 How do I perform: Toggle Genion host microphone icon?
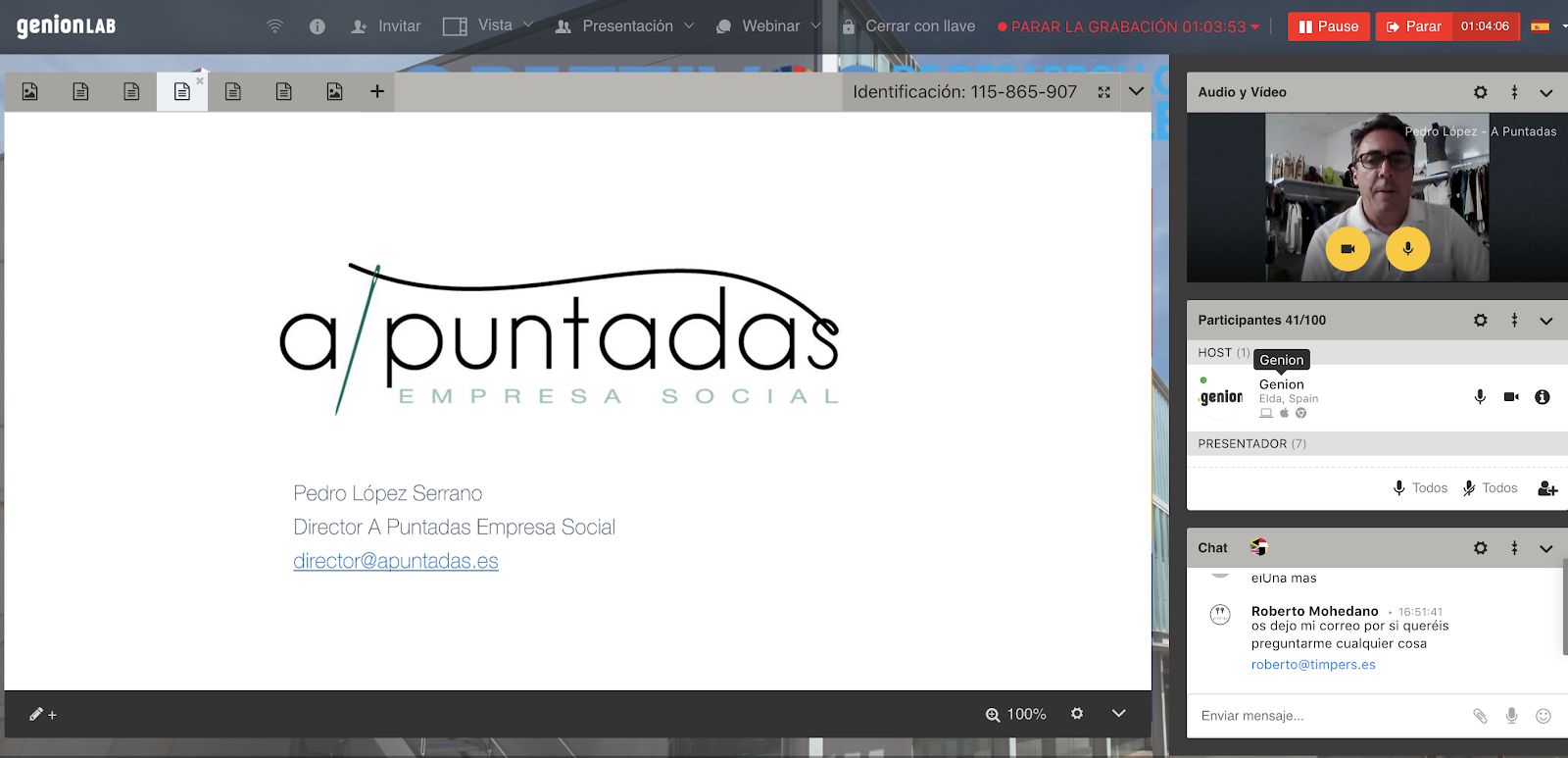point(1480,397)
